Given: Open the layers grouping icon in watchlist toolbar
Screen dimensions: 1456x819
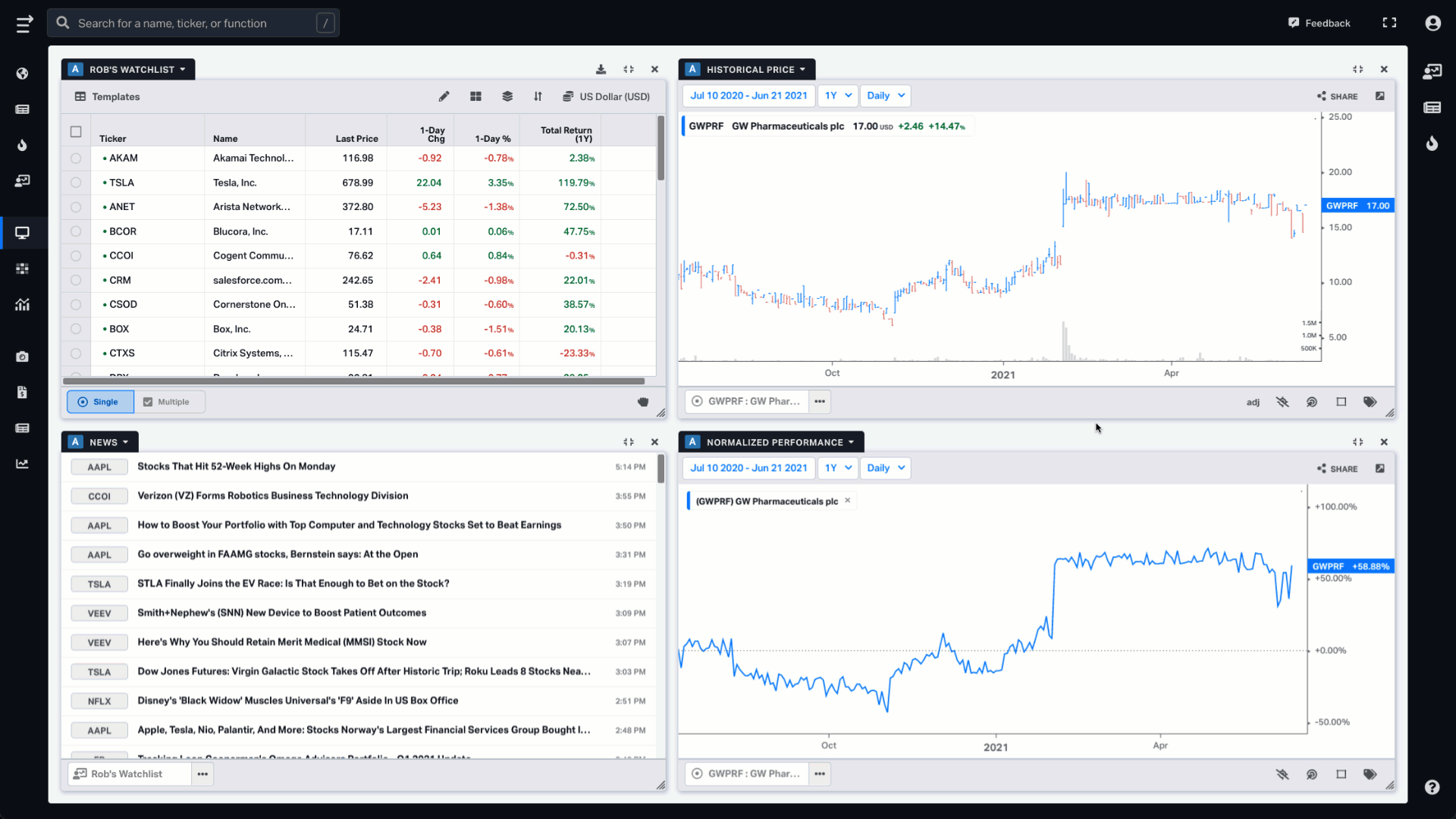Looking at the screenshot, I should pos(507,96).
